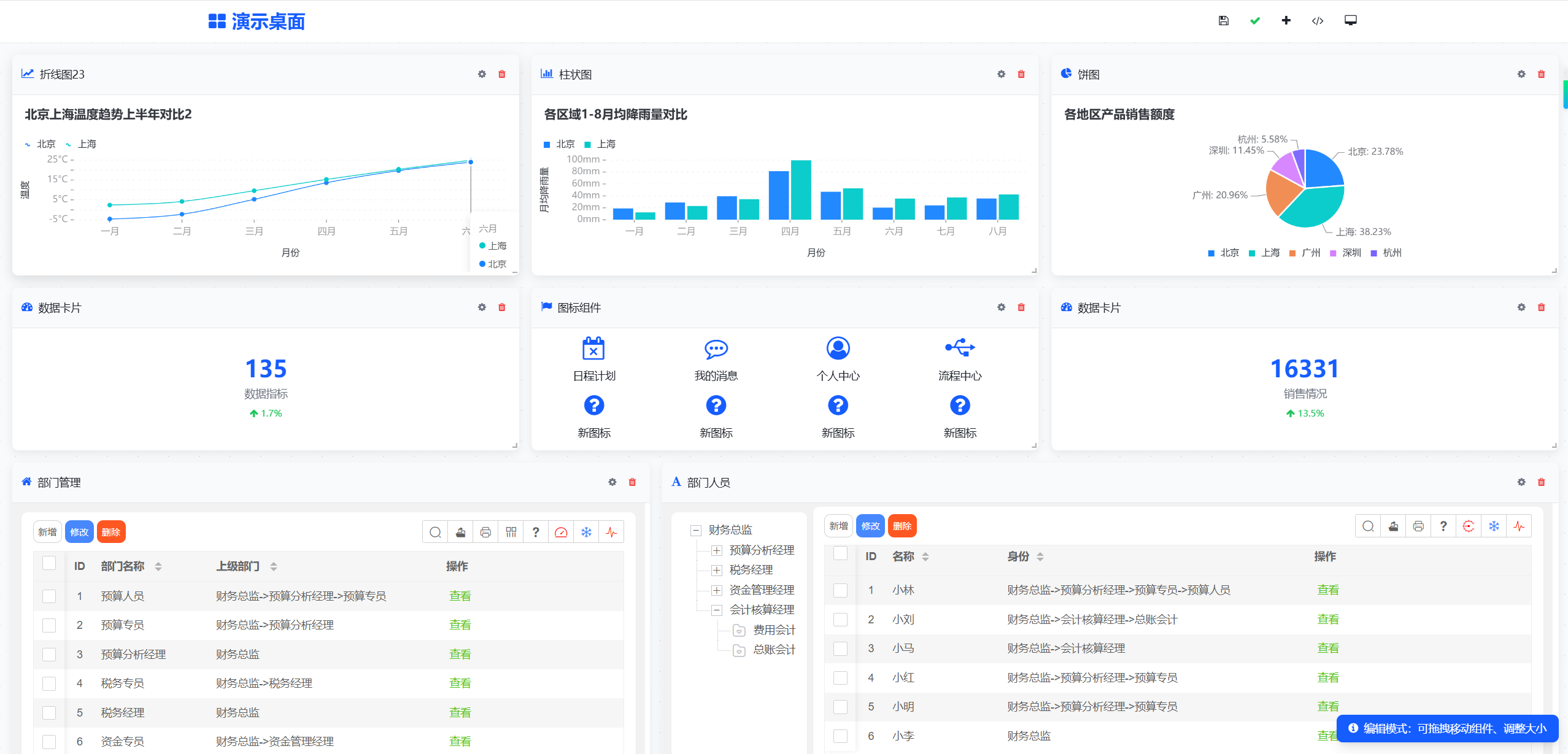The image size is (1568, 754).
Task: Toggle the select-all checkbox in 部门管理 table header
Action: click(49, 563)
